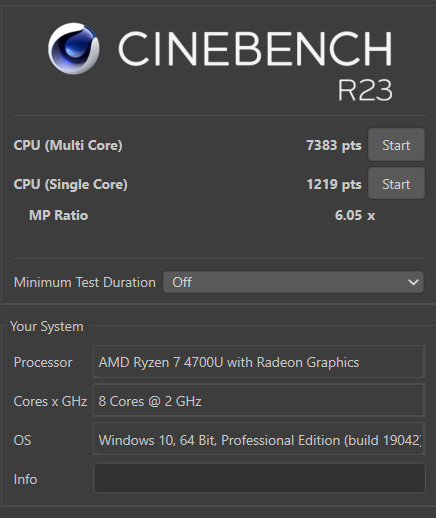Viewport: 436px width, 518px height.
Task: Click the CPU (Single Core) label
Action: [x=70, y=184]
